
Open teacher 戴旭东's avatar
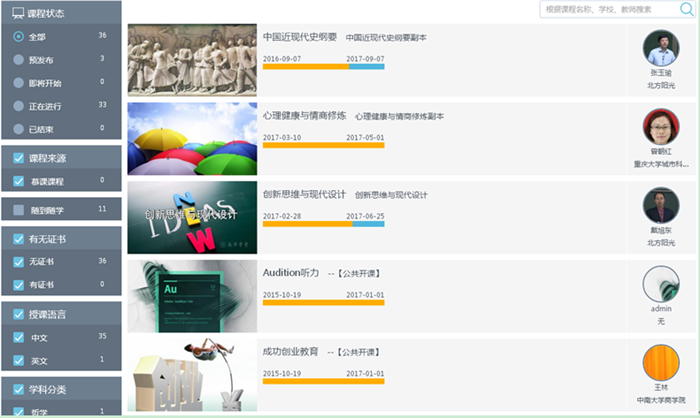tap(661, 205)
